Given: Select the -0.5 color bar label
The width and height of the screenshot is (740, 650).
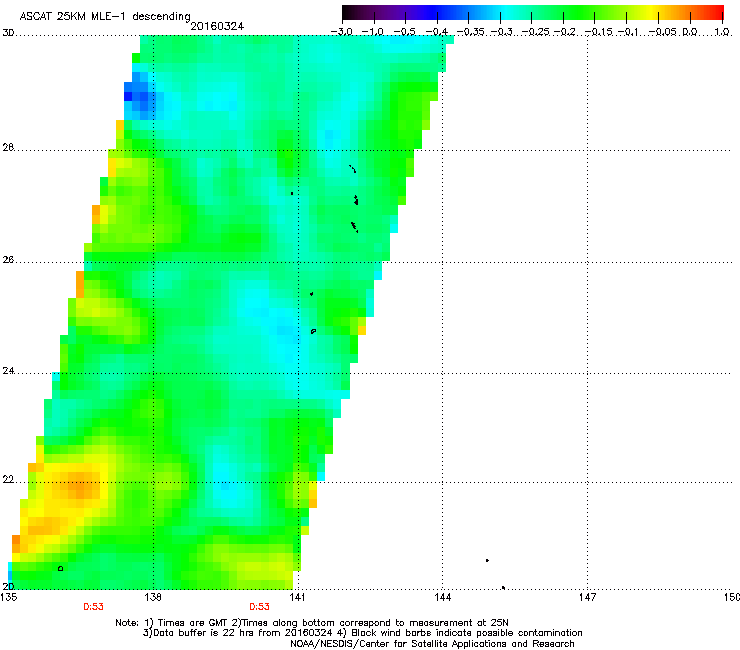Looking at the screenshot, I should tap(405, 32).
